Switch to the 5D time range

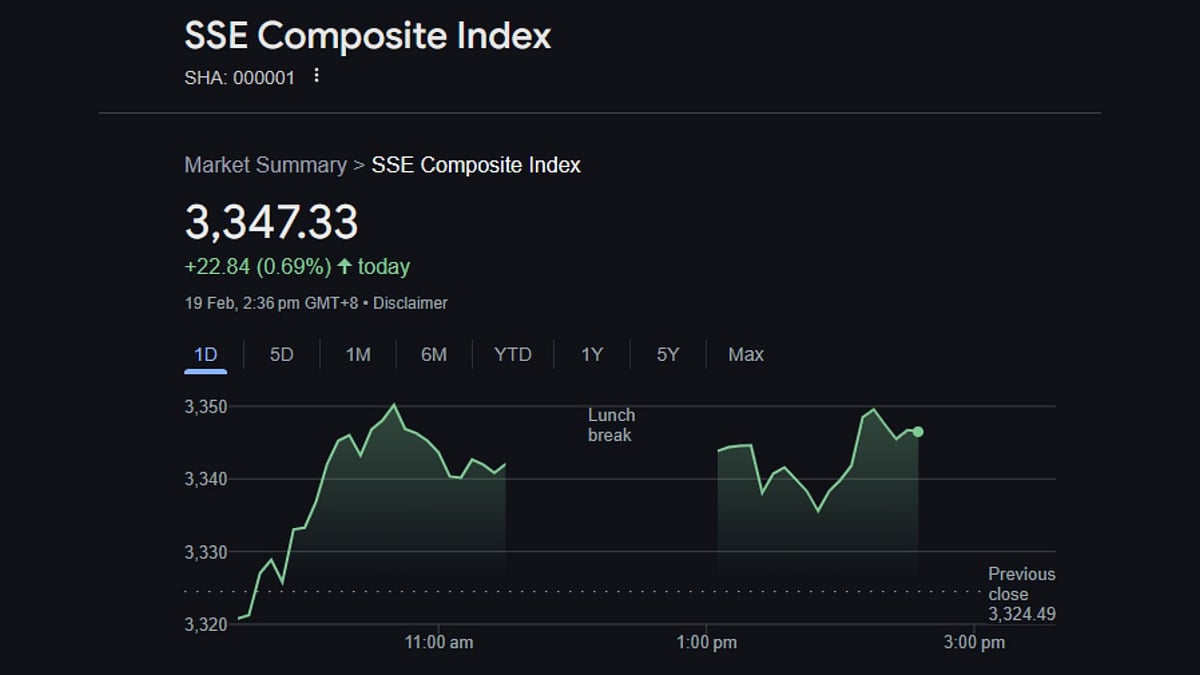pyautogui.click(x=280, y=354)
